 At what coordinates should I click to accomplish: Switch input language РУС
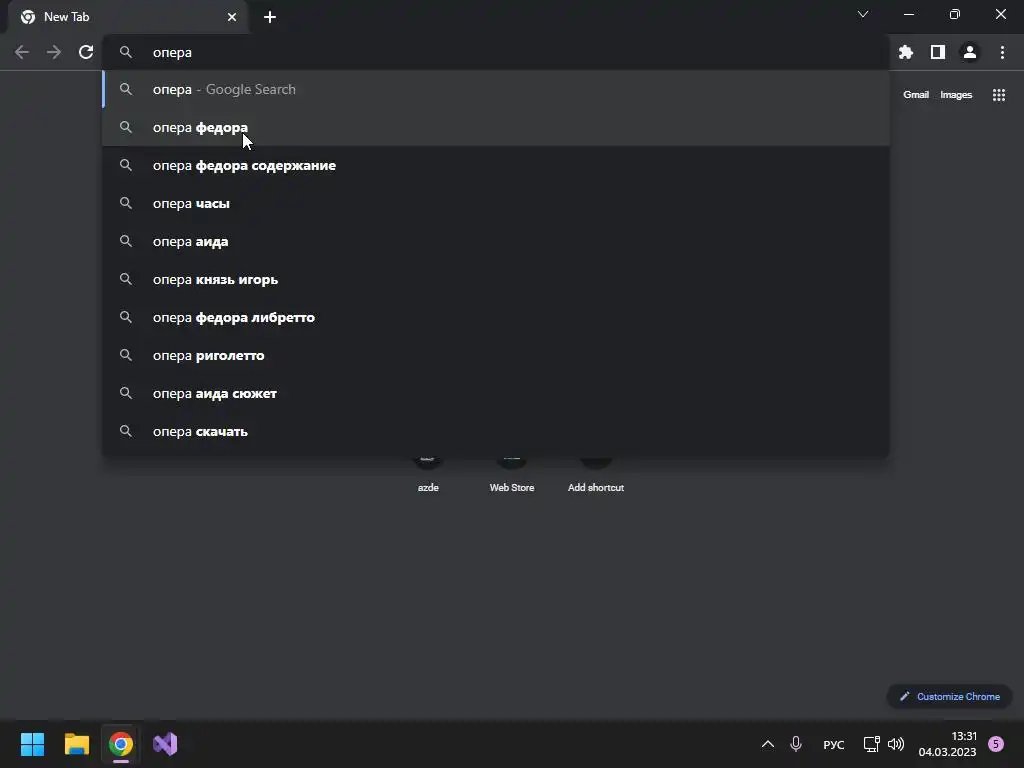coord(833,744)
